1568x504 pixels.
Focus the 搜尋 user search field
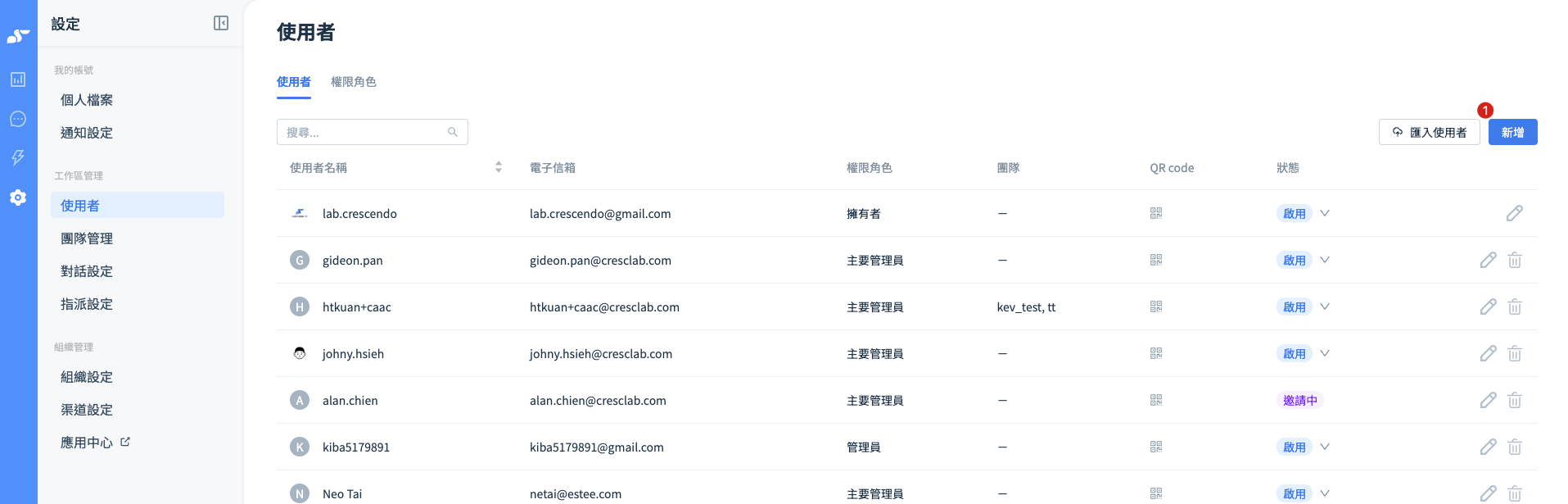click(364, 132)
